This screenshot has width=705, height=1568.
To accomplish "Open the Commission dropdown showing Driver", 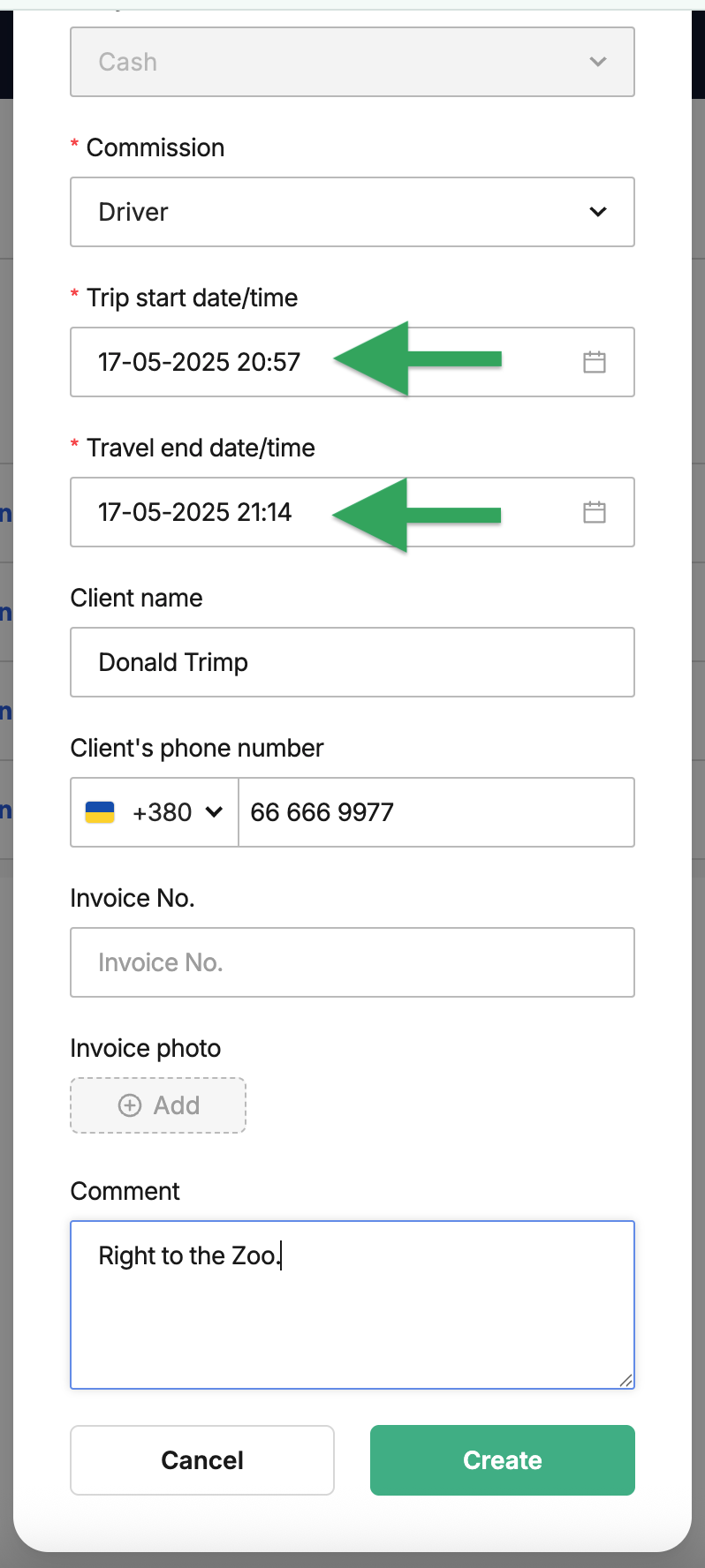I will (x=352, y=212).
